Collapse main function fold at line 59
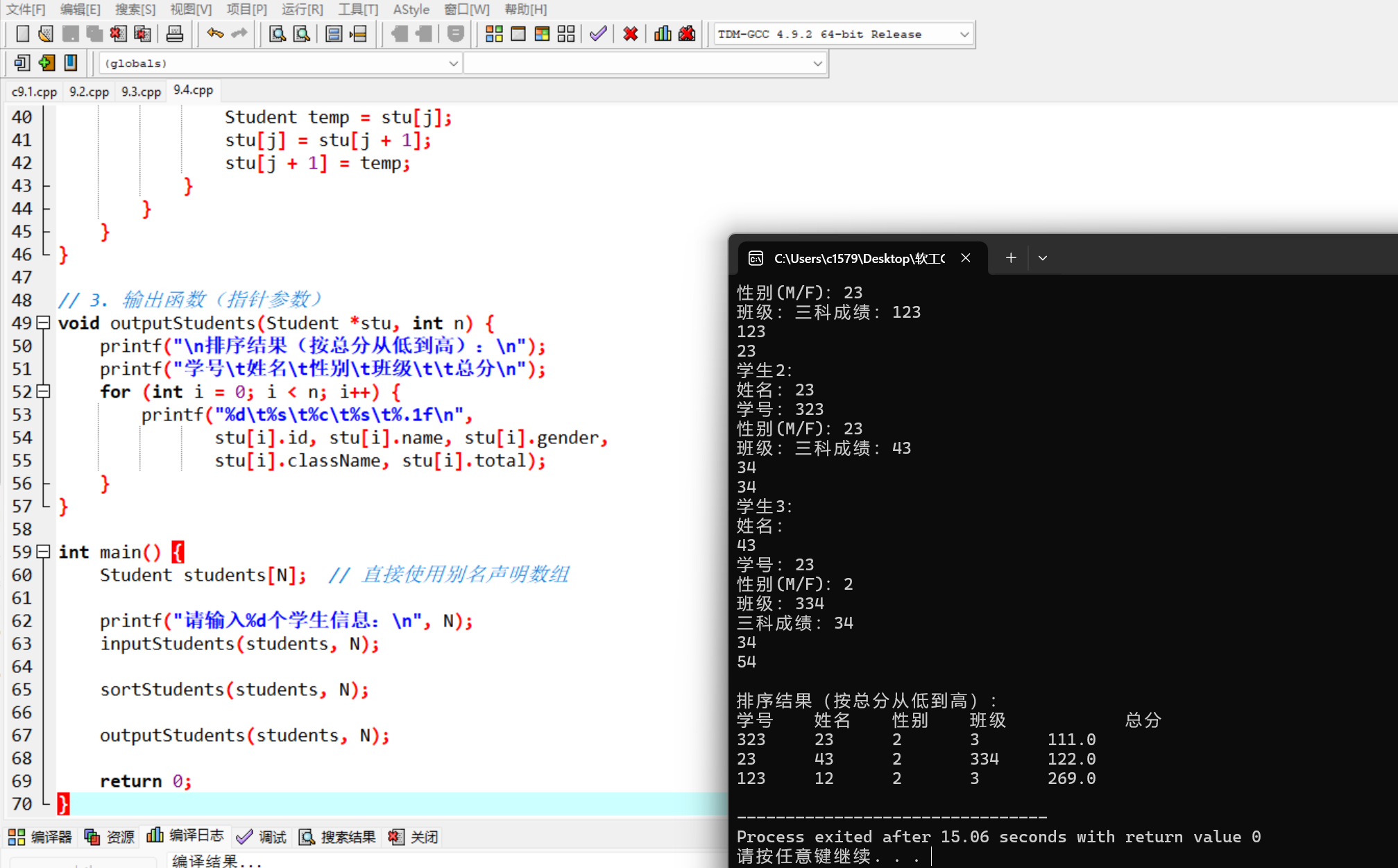 pos(43,552)
